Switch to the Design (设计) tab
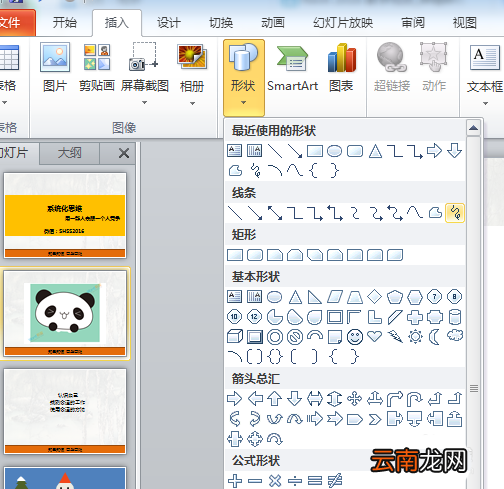Screen dimensions: 504x489 tap(169, 23)
